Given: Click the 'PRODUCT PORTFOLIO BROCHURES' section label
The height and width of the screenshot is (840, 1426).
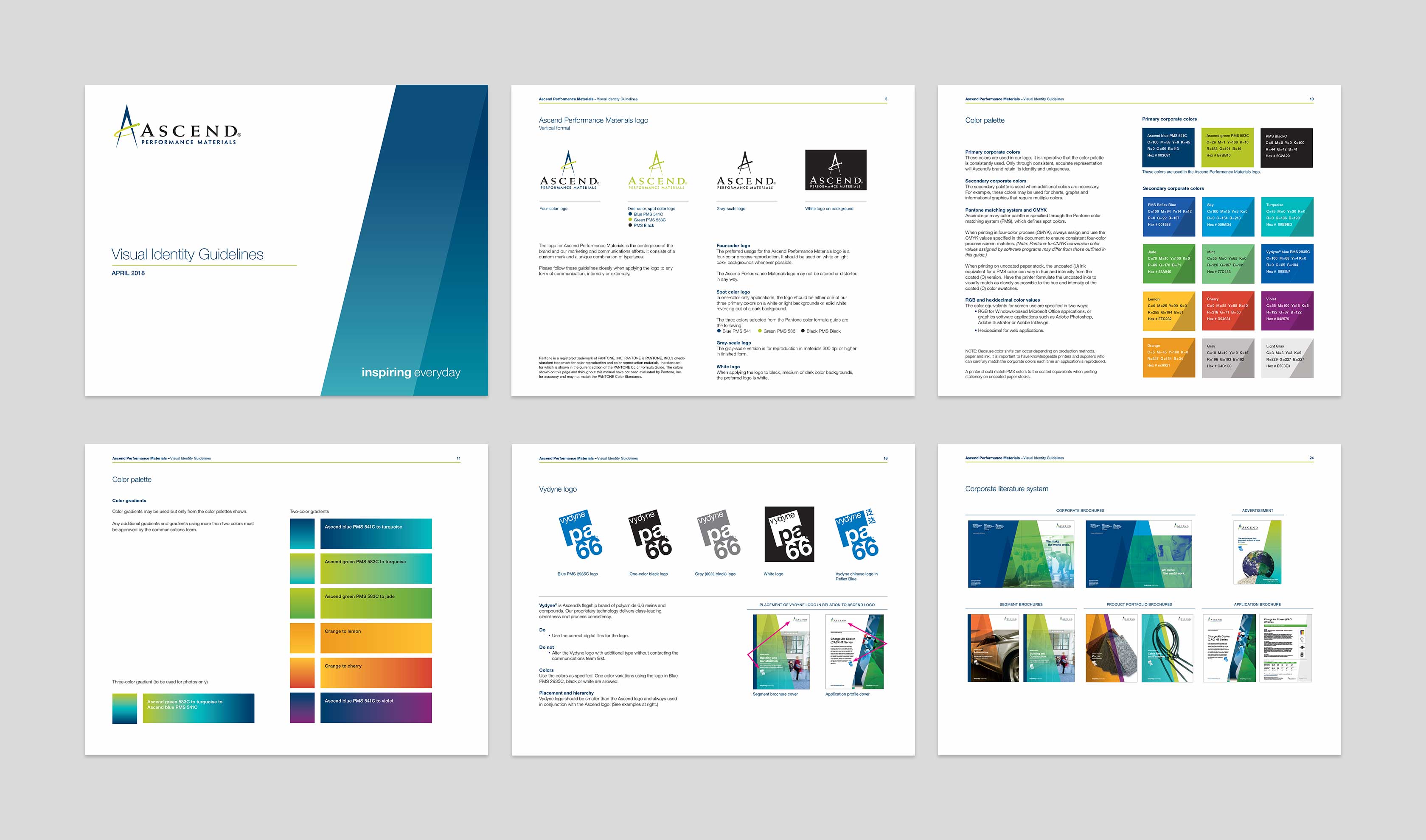Looking at the screenshot, I should [1139, 605].
